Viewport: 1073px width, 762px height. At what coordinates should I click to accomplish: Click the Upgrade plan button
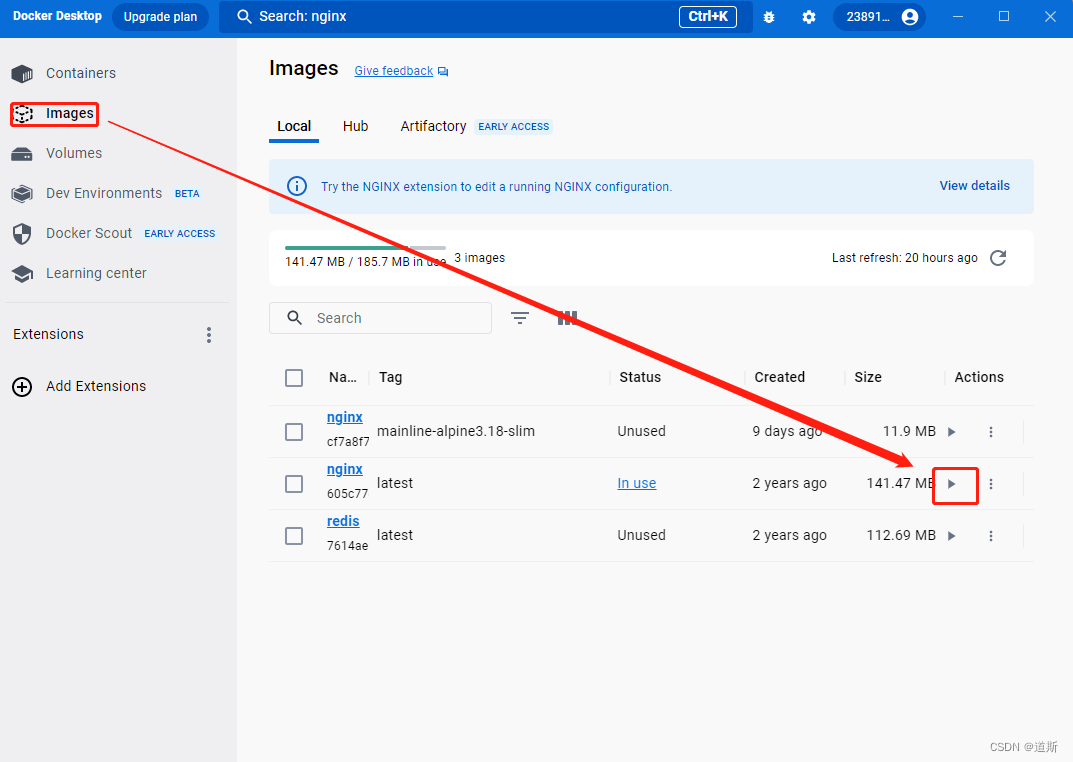160,17
